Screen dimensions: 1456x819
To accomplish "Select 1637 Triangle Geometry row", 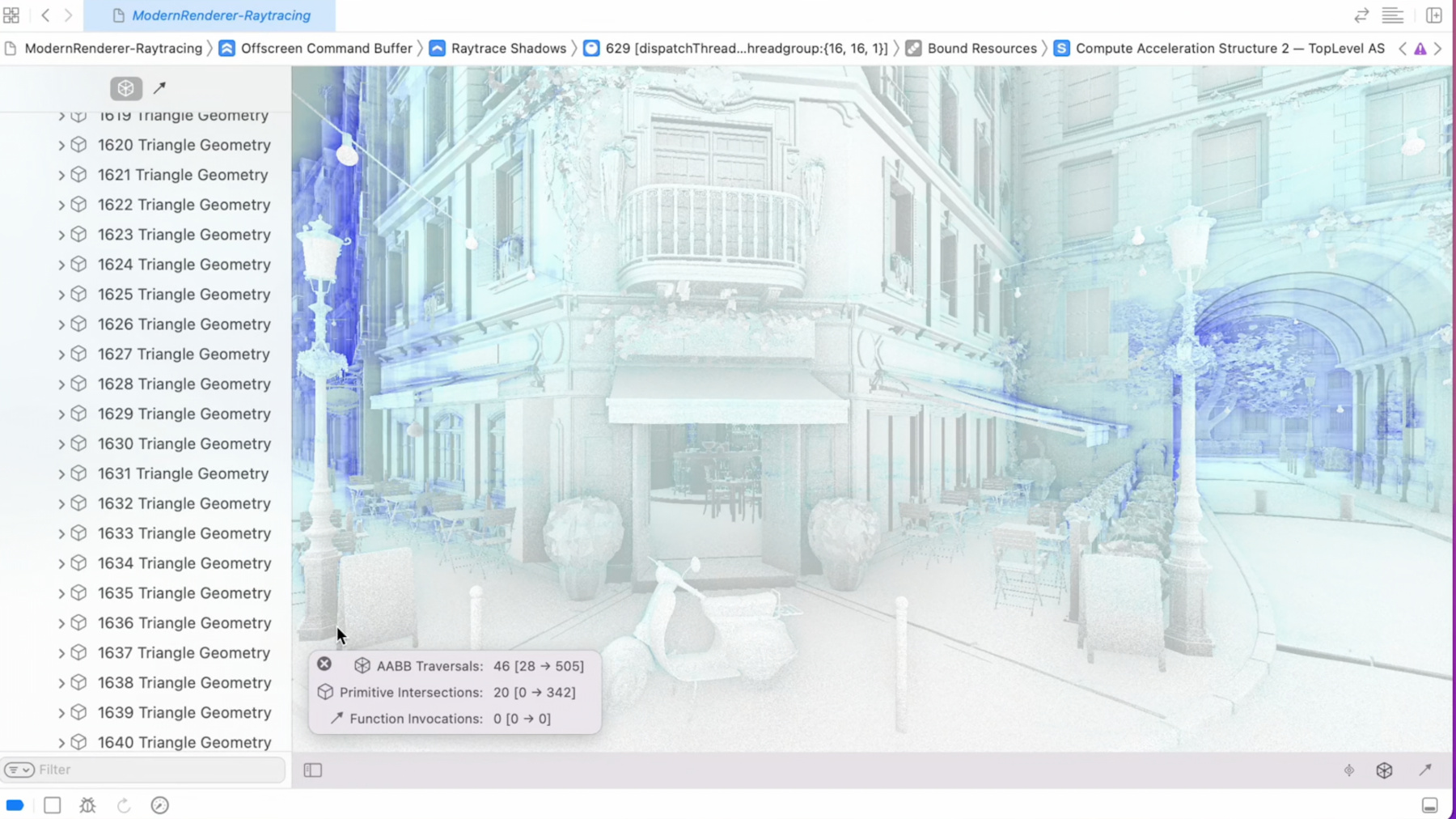I will (146, 653).
